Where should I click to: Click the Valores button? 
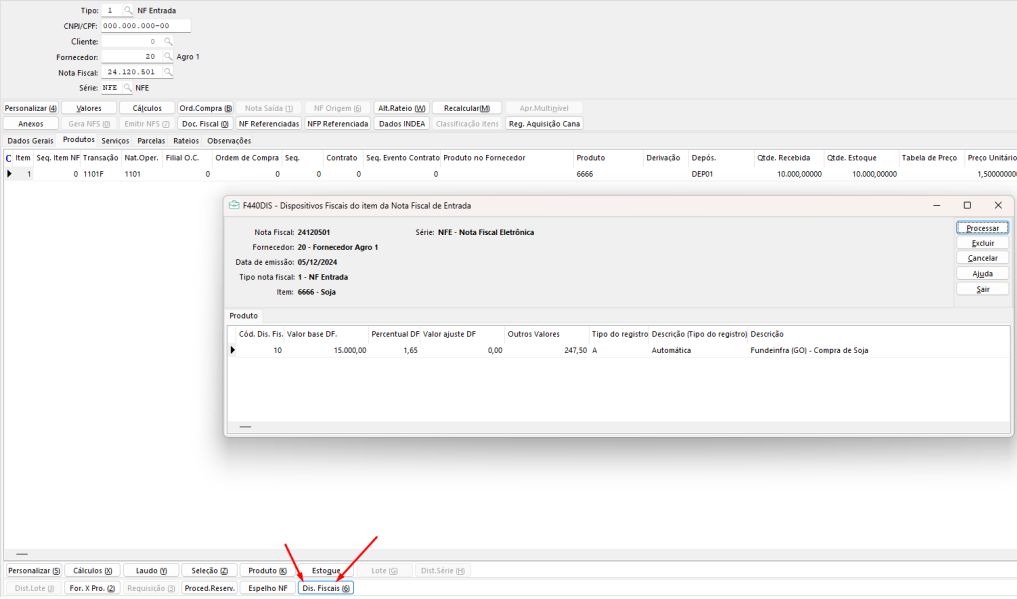[89, 108]
